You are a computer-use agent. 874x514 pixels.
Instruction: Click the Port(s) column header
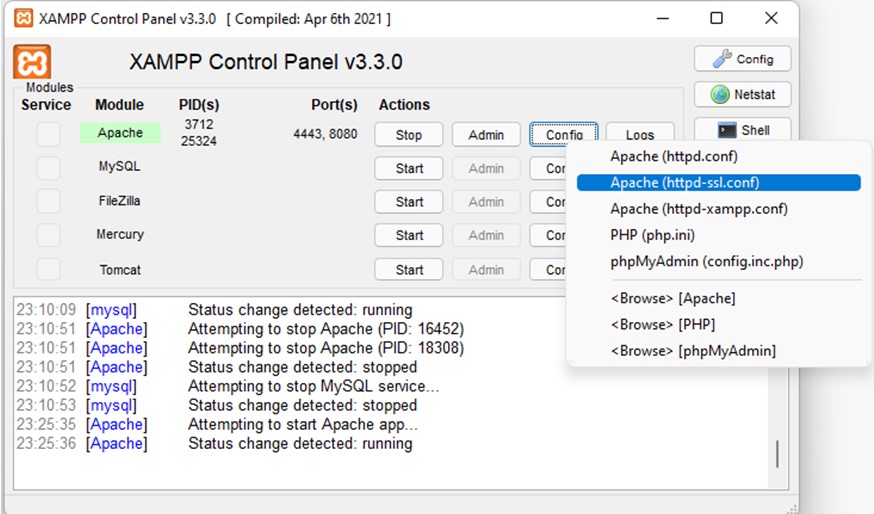point(334,105)
